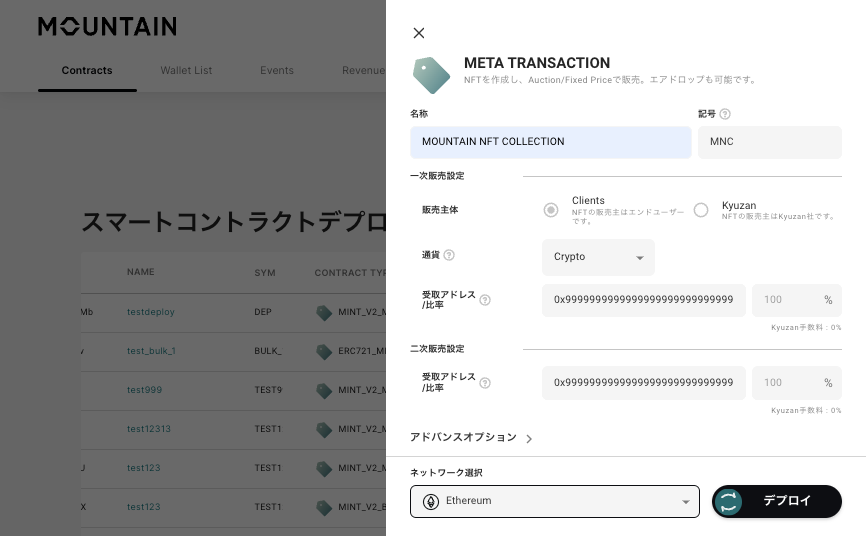Click the tag icon in testdeploy row
This screenshot has width=866, height=536.
point(324,312)
